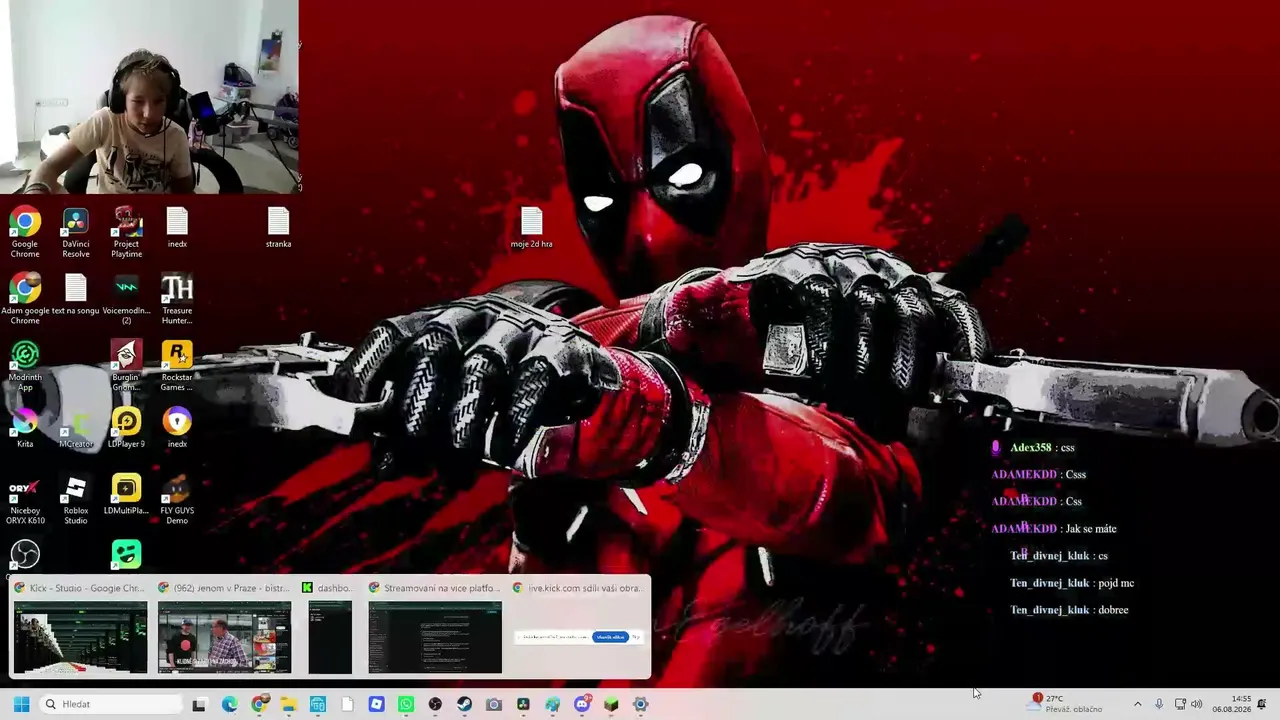Select the inedx text document icon
Screen dimensions: 1280x720
[177, 227]
